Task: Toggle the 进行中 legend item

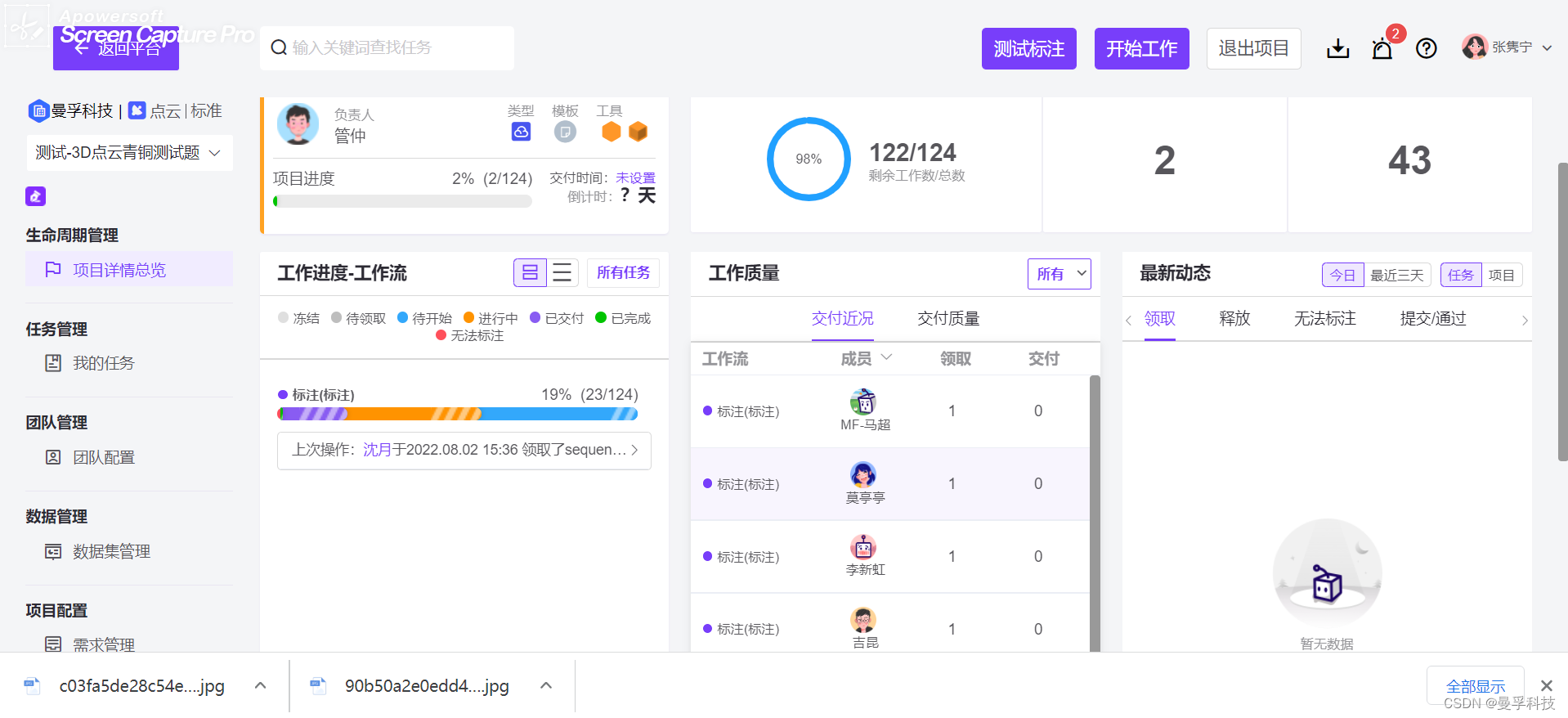Action: point(491,318)
